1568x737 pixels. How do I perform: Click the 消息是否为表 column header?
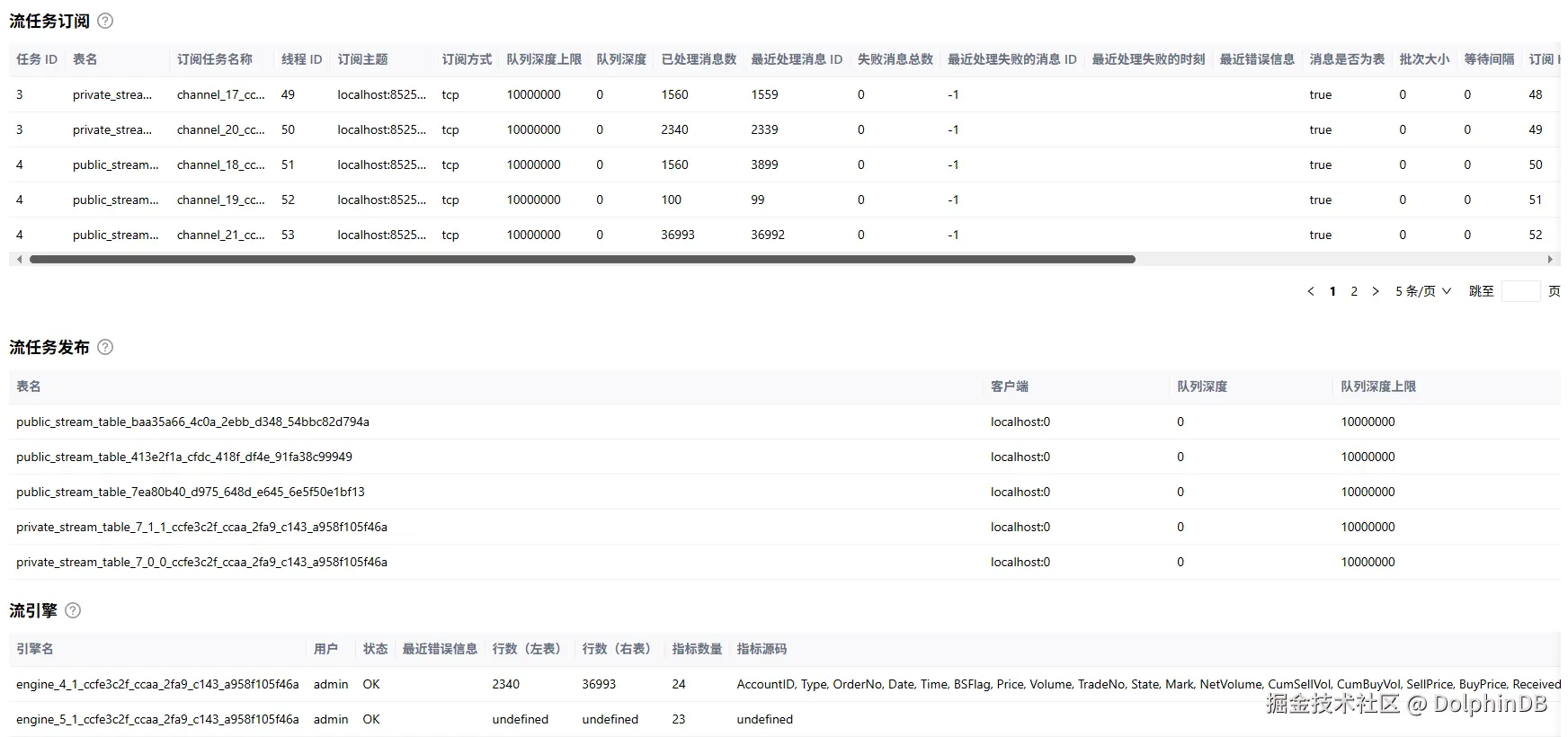1348,59
